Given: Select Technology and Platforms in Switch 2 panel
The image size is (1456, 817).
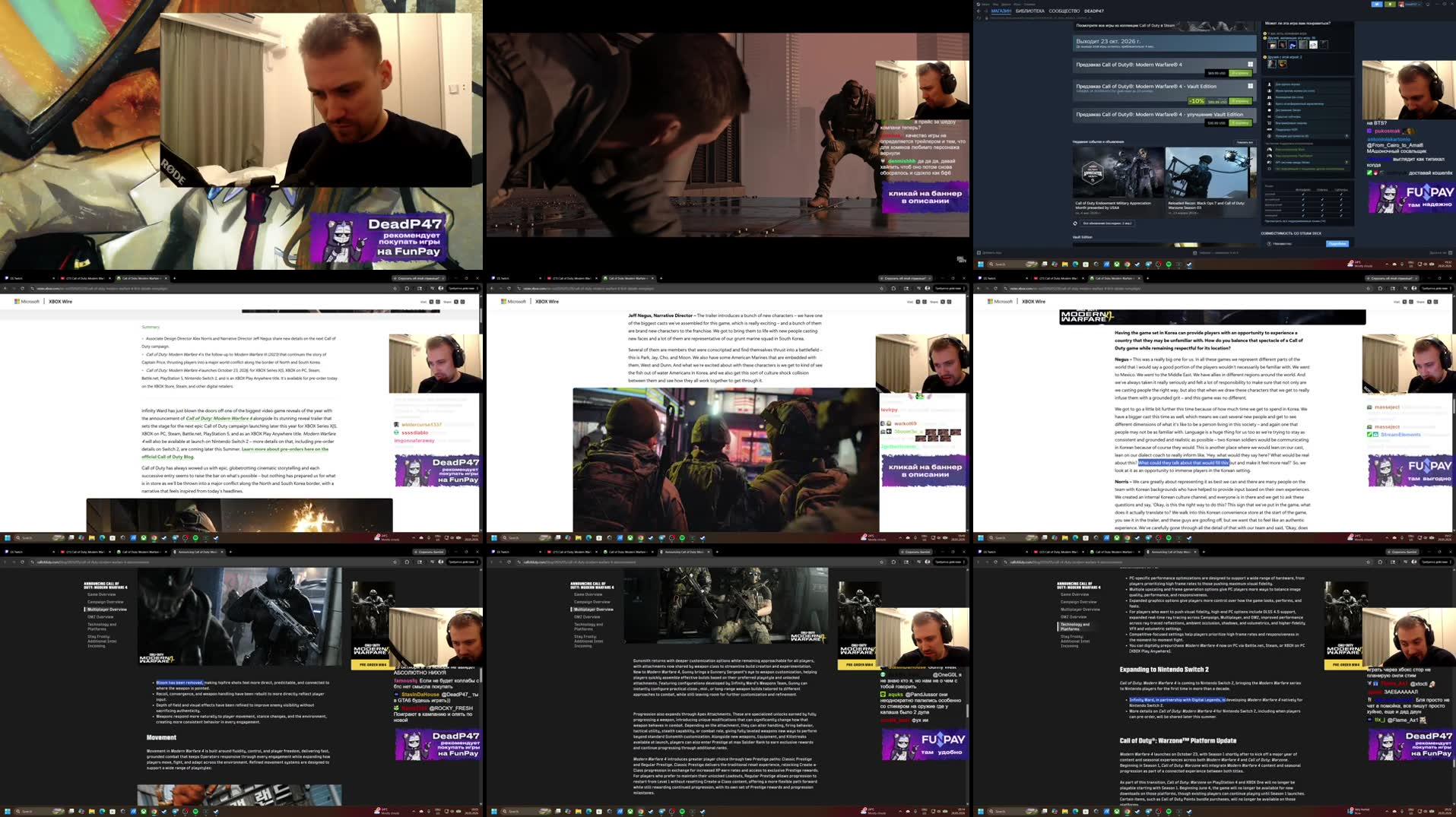Looking at the screenshot, I should [1075, 627].
